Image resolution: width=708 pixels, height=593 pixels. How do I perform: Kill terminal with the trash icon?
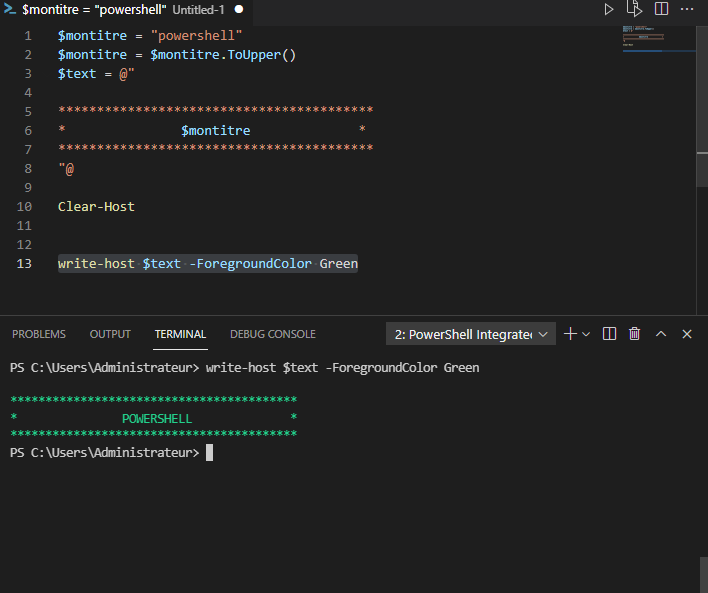tap(634, 334)
